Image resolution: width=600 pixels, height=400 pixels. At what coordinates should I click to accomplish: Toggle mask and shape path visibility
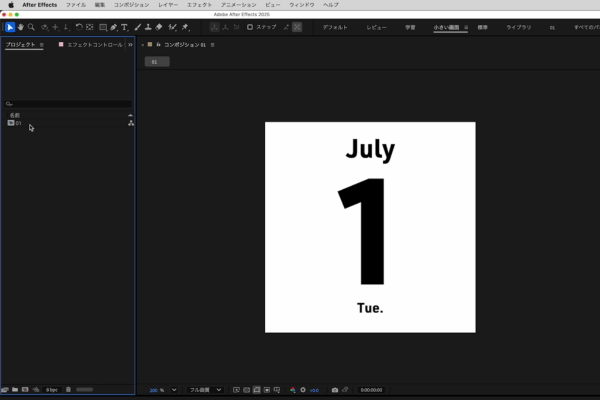click(257, 390)
